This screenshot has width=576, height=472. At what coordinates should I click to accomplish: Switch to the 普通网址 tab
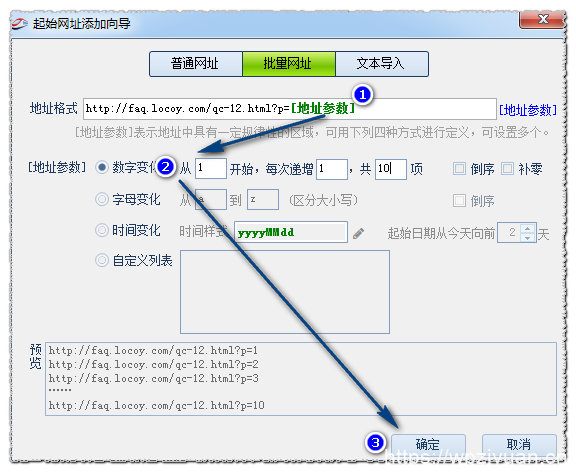[196, 64]
